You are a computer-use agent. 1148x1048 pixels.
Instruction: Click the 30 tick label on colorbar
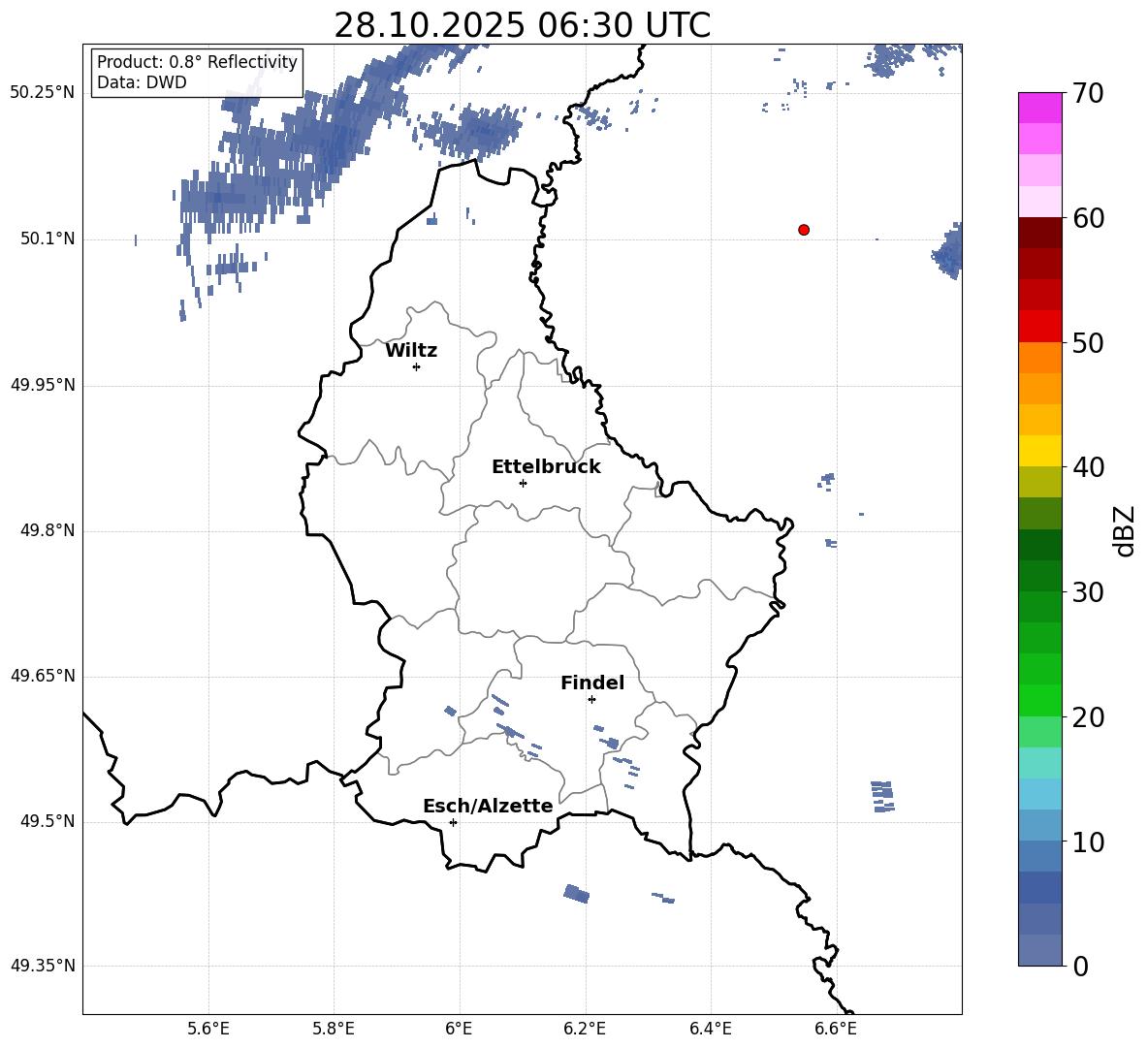click(1088, 592)
